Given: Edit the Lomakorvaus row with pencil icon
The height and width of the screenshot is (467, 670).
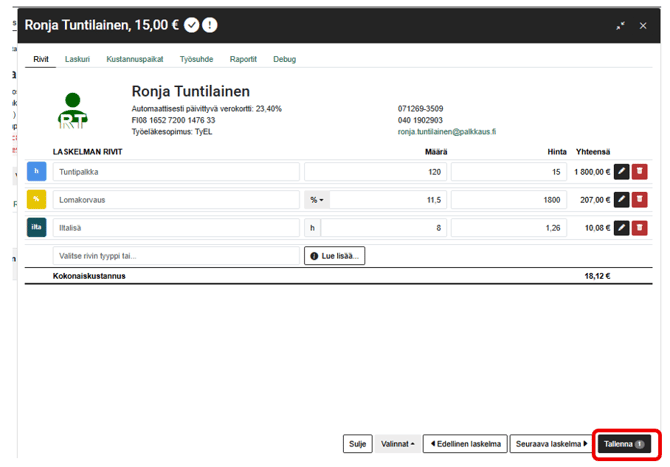Looking at the screenshot, I should 621,200.
